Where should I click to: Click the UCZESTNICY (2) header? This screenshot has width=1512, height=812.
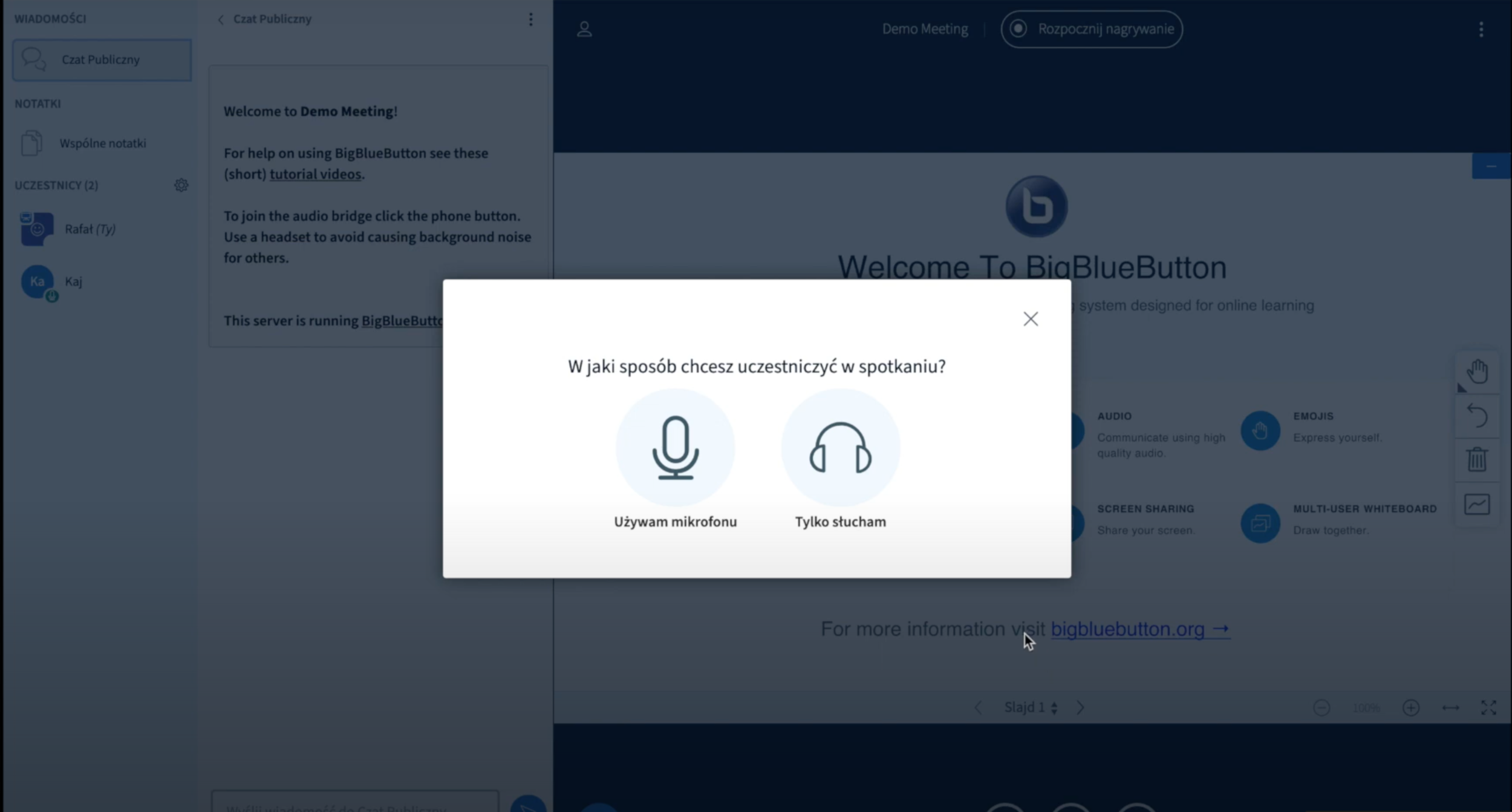(56, 185)
